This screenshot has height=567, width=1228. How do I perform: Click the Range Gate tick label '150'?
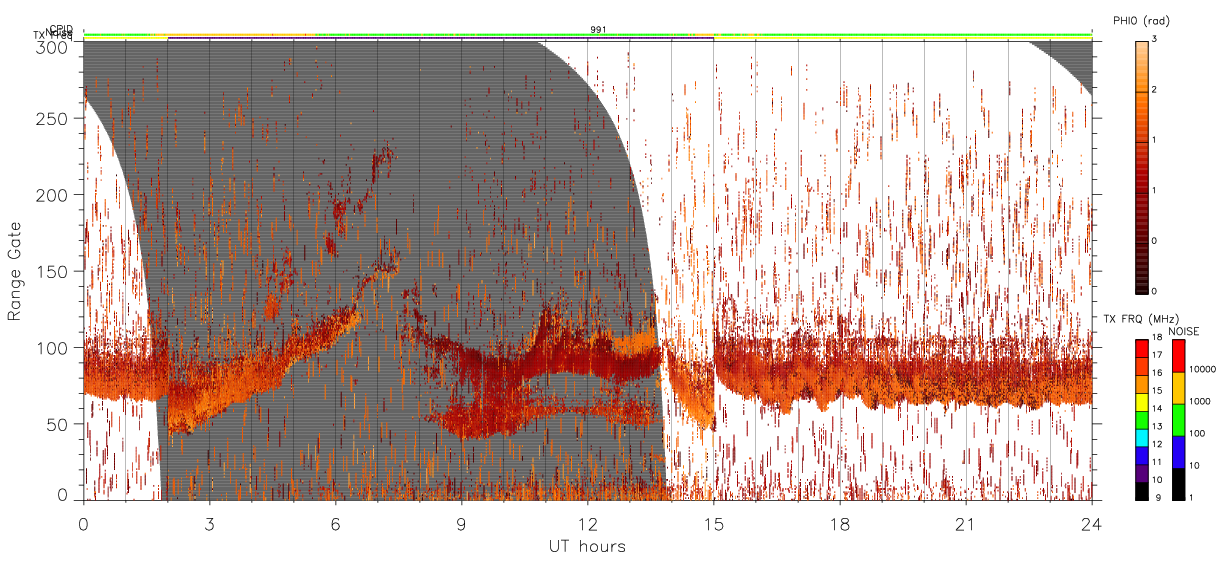[53, 272]
